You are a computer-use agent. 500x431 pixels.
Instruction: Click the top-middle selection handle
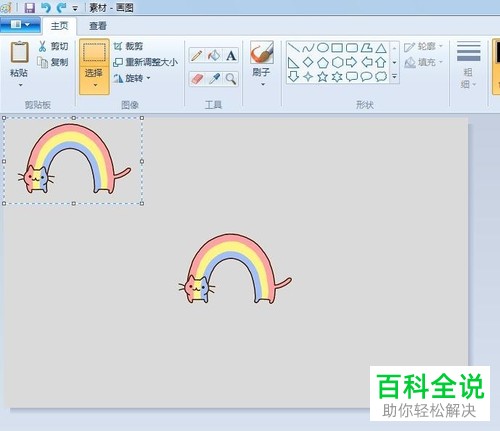coord(74,118)
